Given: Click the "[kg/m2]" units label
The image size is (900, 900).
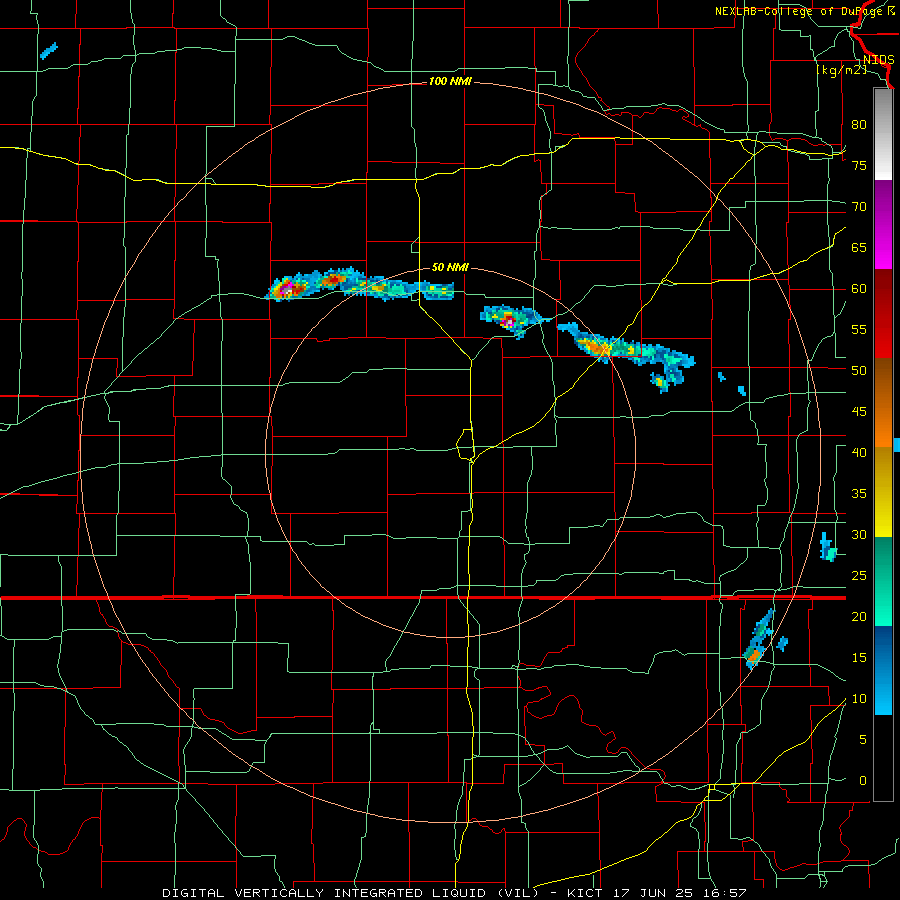Looking at the screenshot, I should click(x=841, y=70).
